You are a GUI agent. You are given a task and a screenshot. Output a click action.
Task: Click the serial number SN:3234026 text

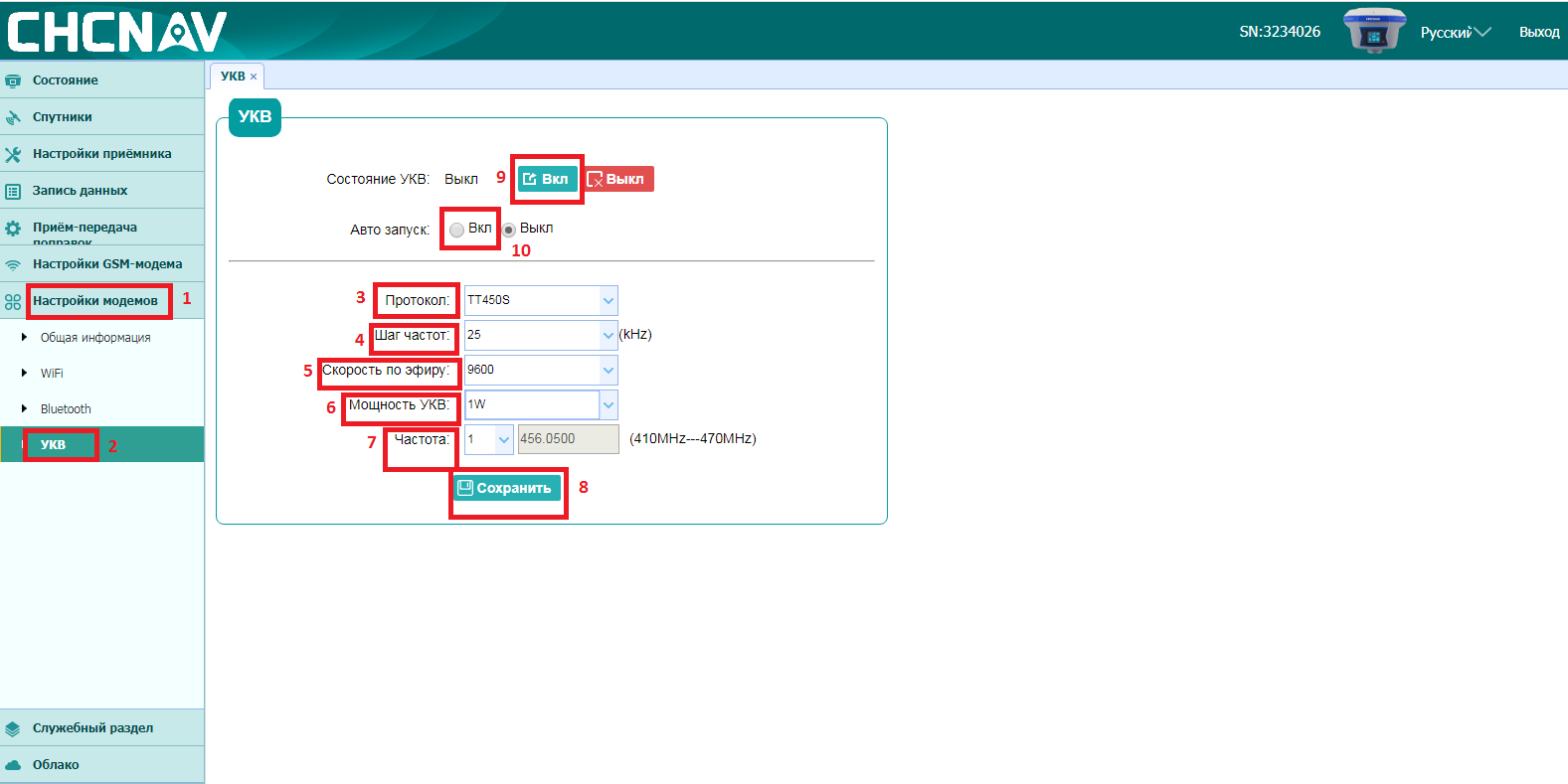pyautogui.click(x=1280, y=32)
